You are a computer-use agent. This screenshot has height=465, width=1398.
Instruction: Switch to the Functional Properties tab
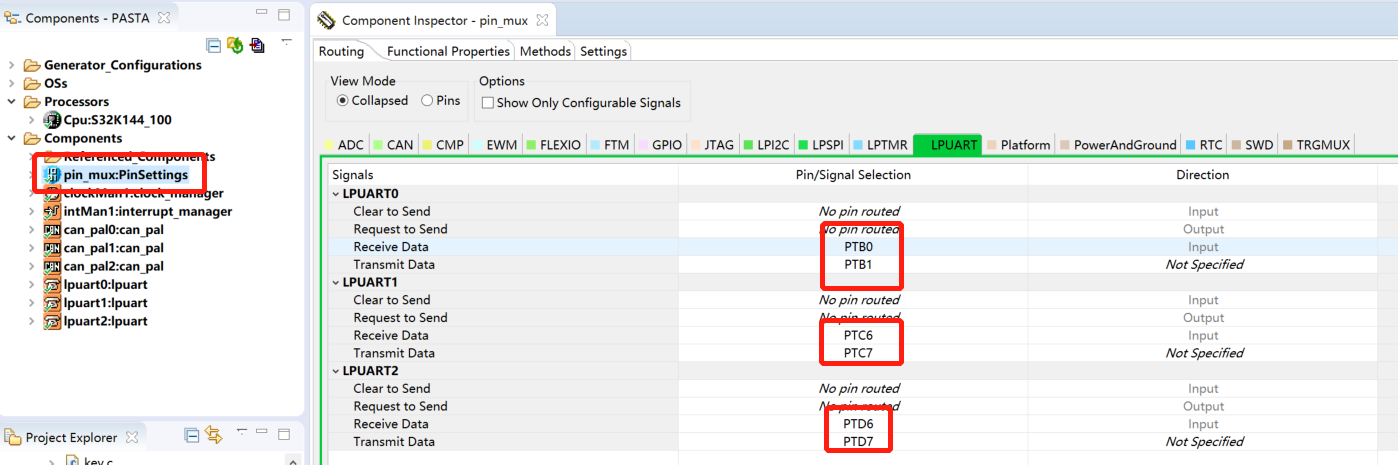point(448,51)
